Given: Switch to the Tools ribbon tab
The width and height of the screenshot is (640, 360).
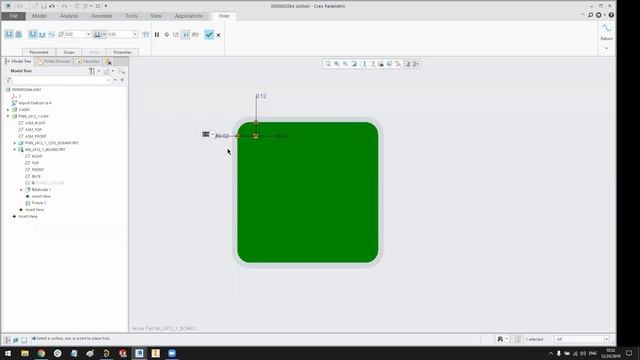Looking at the screenshot, I should [x=131, y=16].
